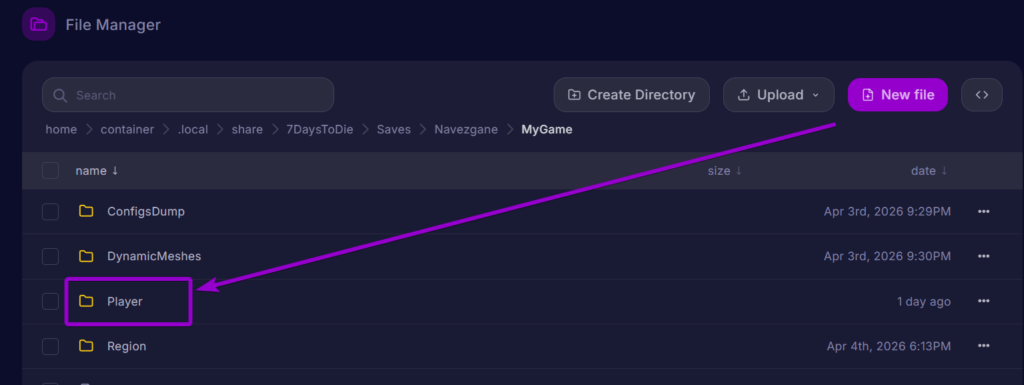
Task: Click the Create Directory button
Action: pyautogui.click(x=632, y=95)
